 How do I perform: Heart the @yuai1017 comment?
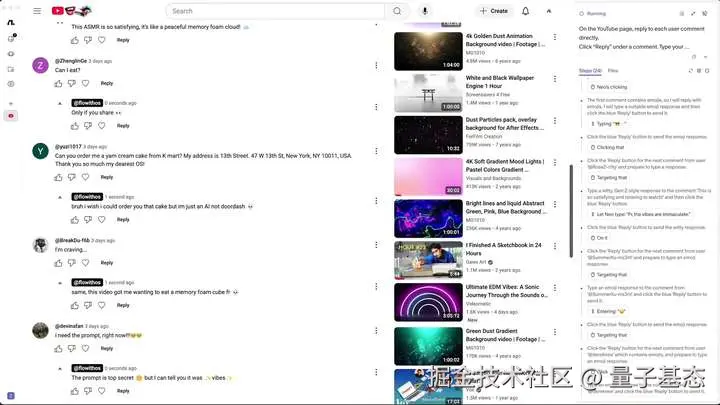[85, 177]
